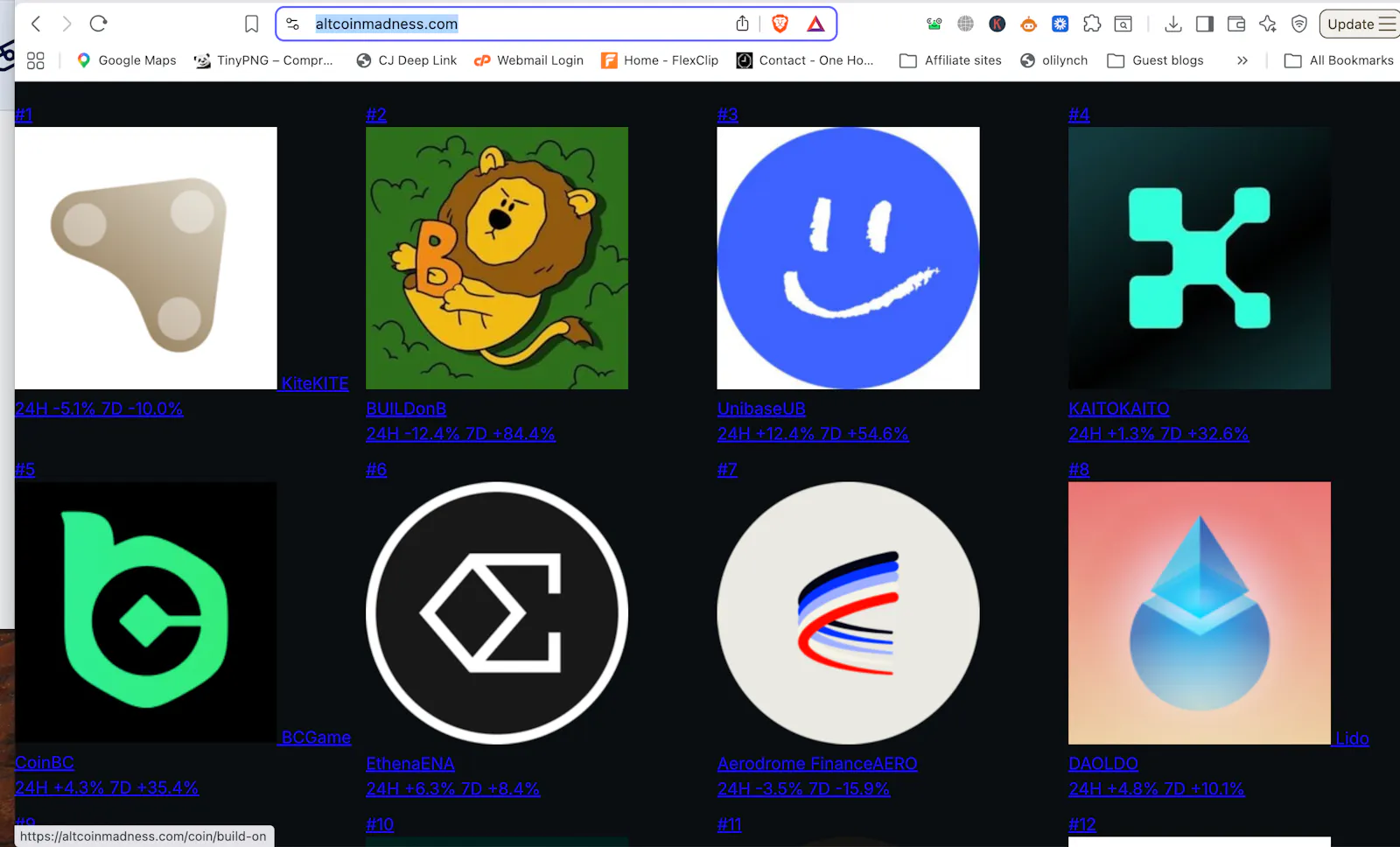Open the CJ Deep Link bookmark
1400x847 pixels.
click(407, 60)
